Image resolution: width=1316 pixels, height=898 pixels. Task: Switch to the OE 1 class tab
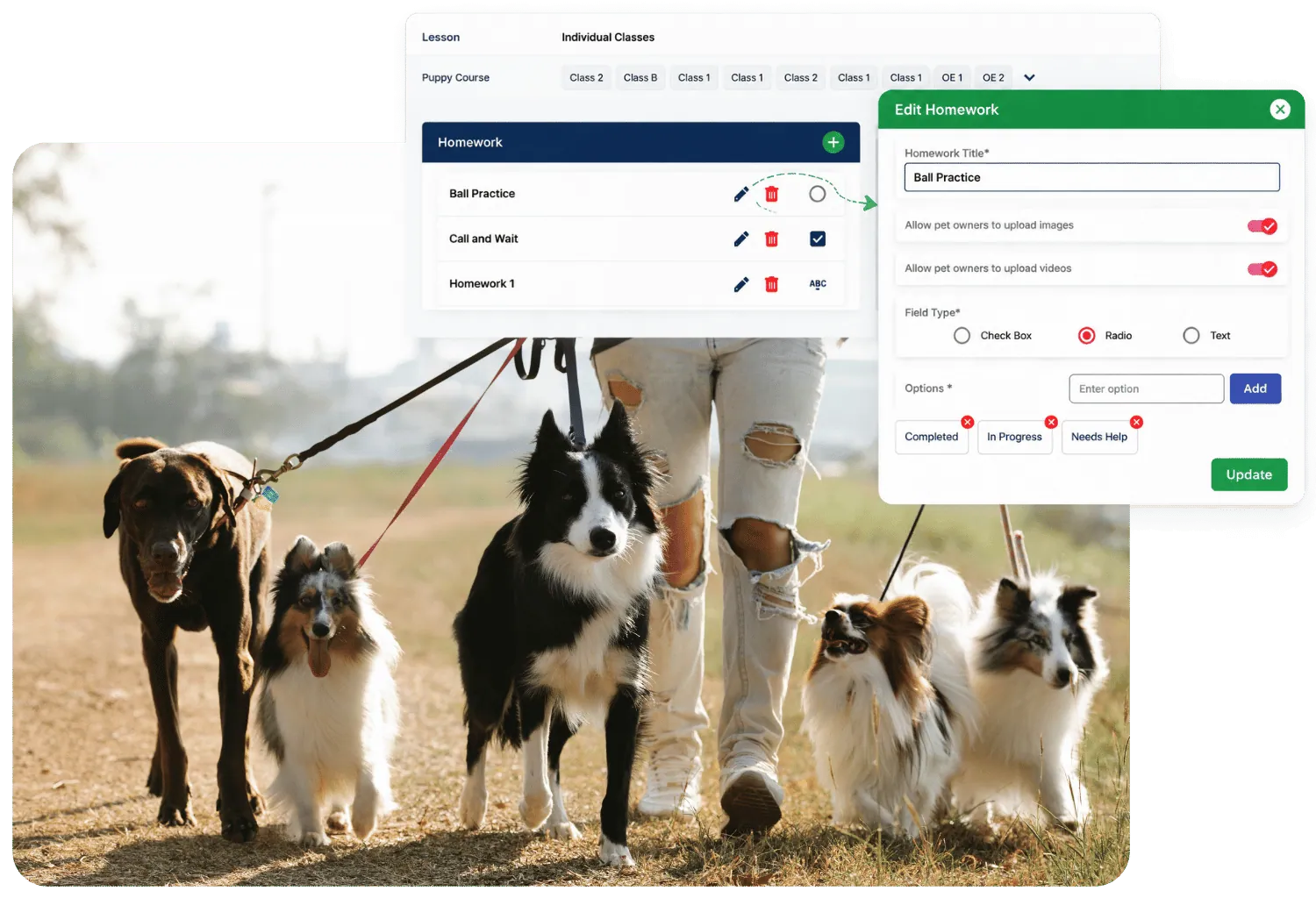(x=952, y=78)
